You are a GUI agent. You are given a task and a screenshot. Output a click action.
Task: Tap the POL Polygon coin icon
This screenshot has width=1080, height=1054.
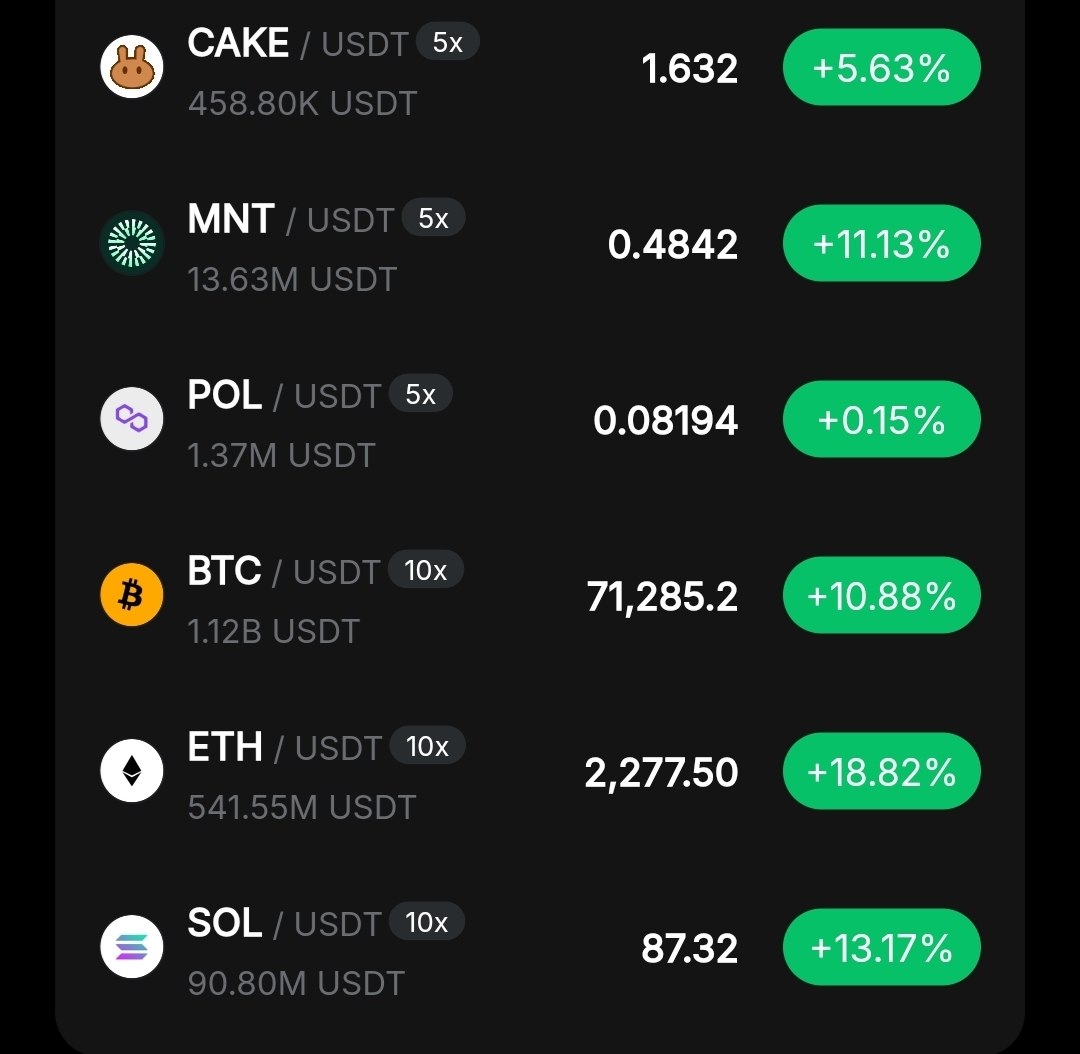132,419
